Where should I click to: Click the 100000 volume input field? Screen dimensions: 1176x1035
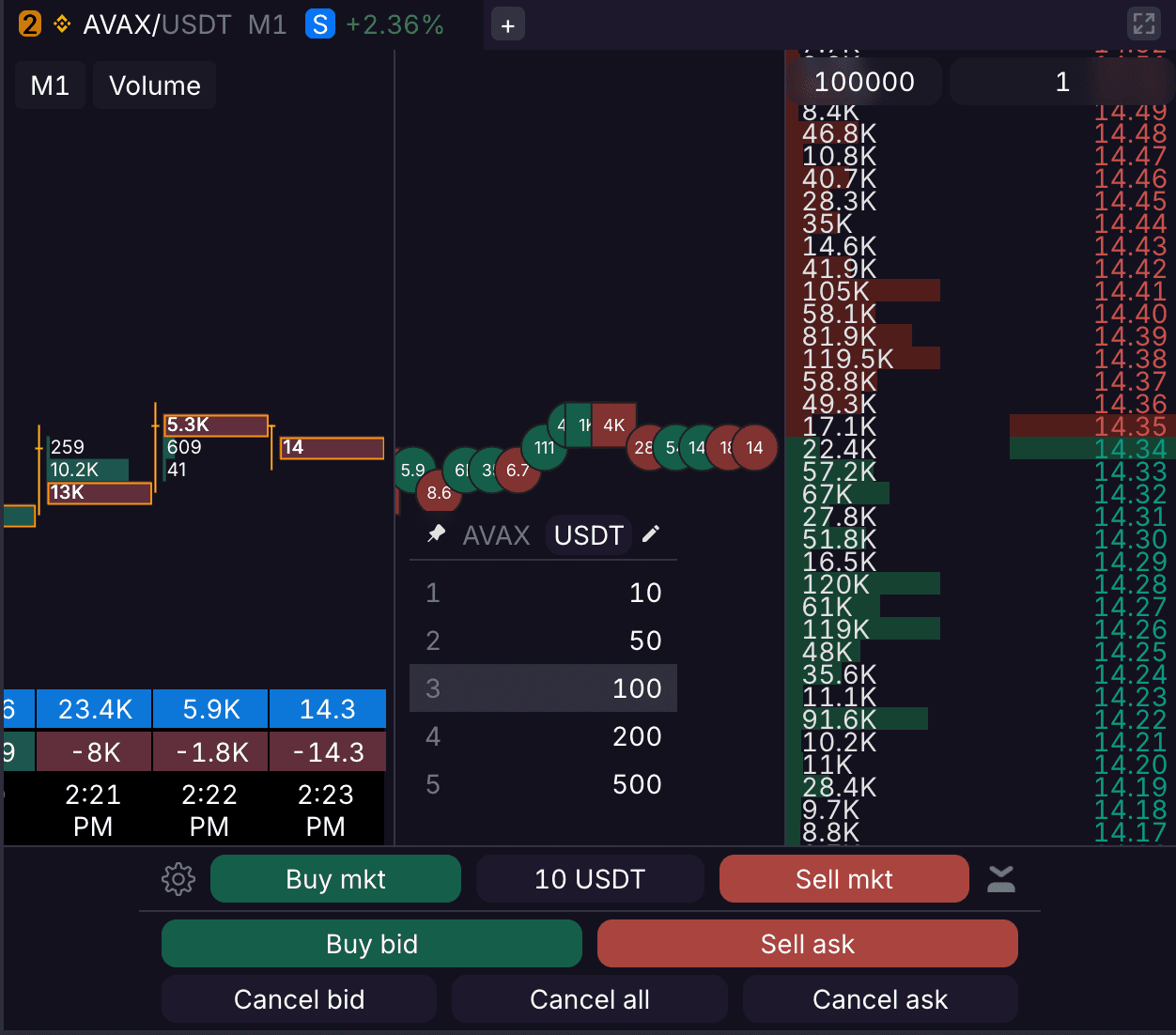click(863, 82)
